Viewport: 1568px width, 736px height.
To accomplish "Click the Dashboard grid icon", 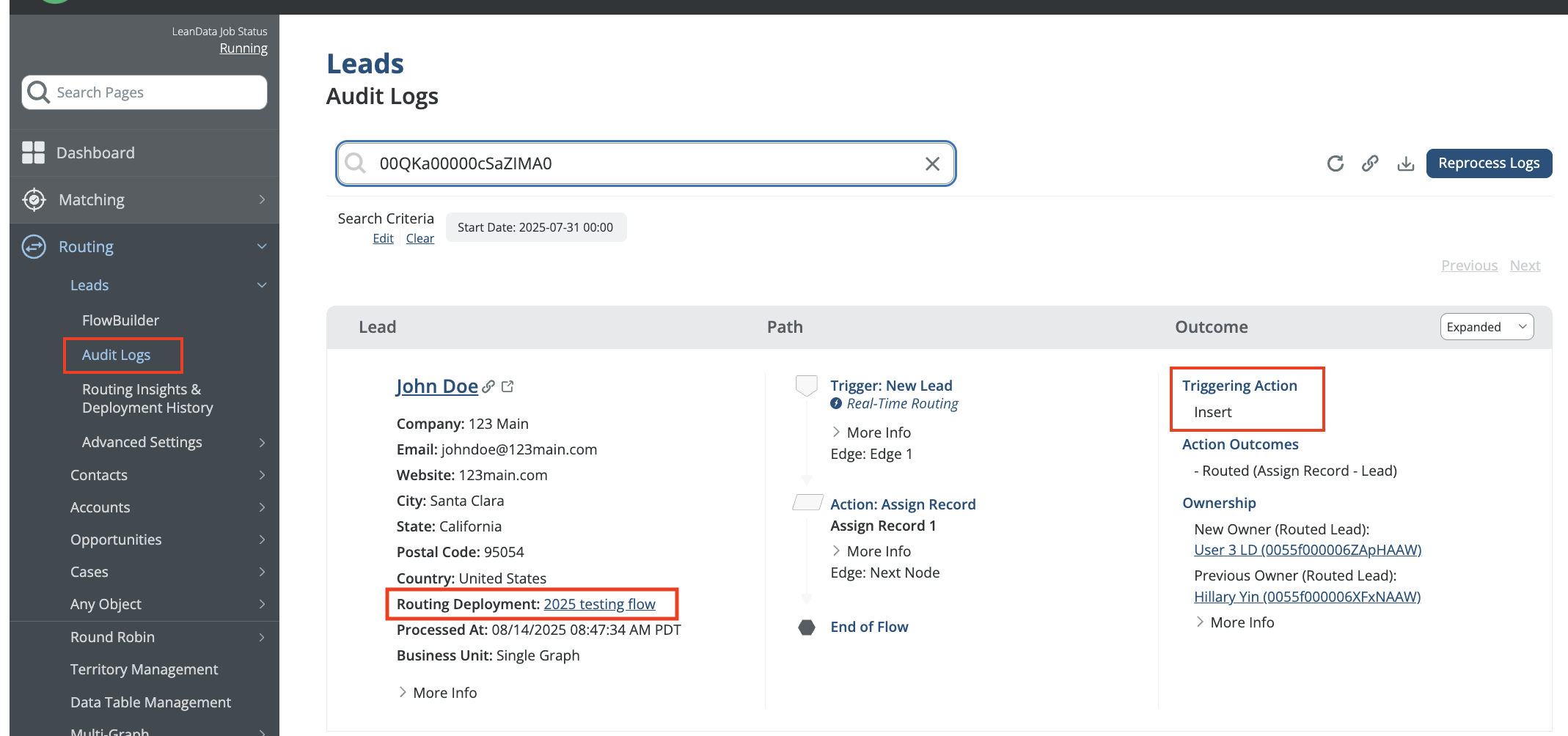I will point(34,152).
